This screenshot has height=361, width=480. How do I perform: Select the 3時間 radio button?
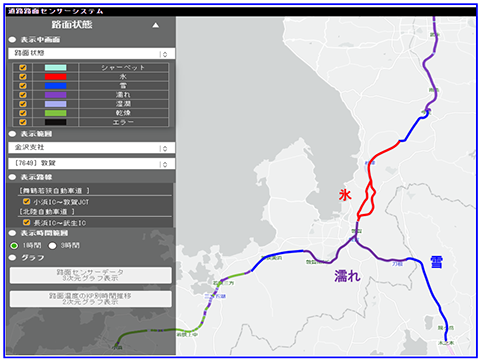coord(52,246)
